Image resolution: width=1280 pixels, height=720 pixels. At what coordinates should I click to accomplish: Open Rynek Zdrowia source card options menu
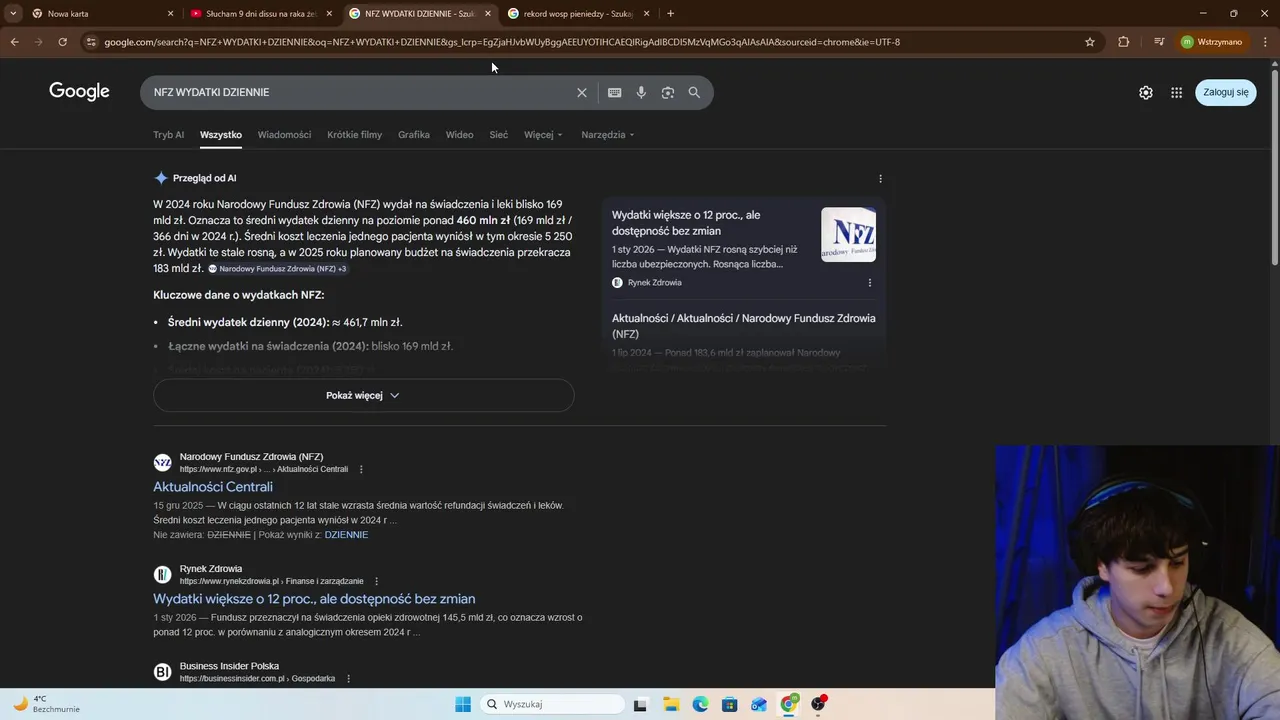pos(869,283)
